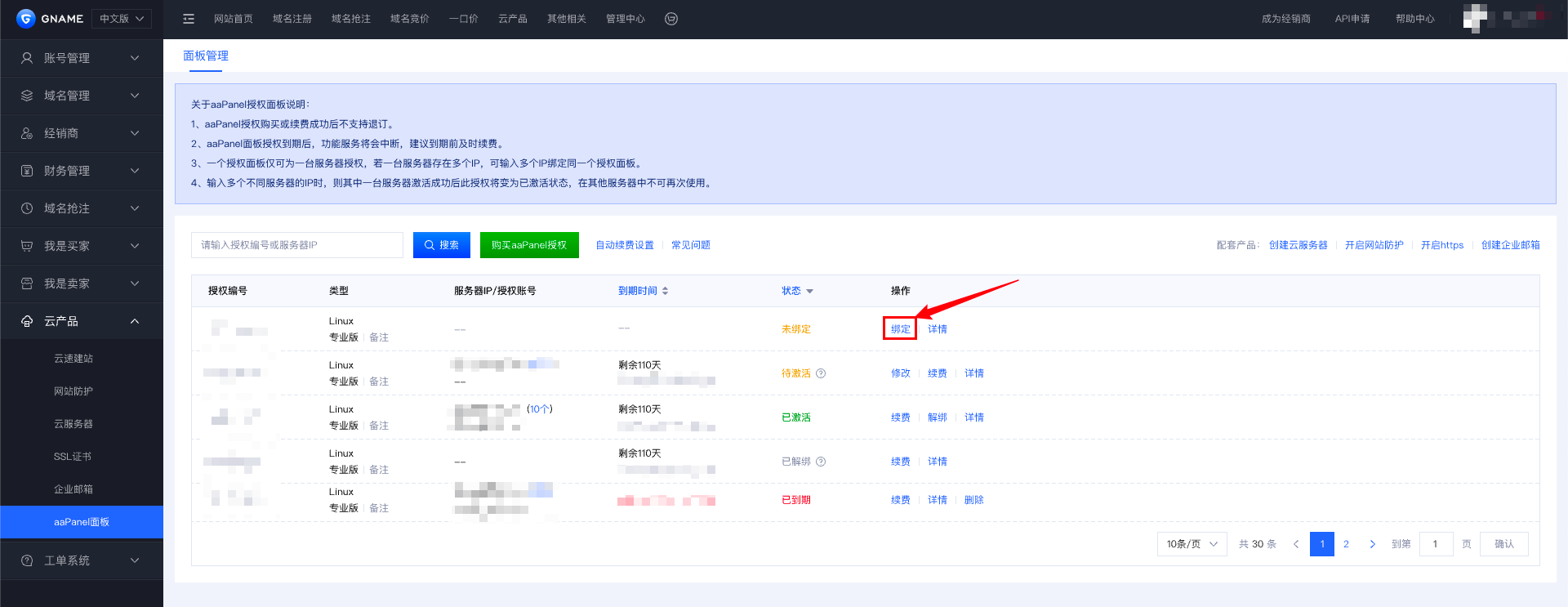Go to next page arrow

pyautogui.click(x=1372, y=544)
